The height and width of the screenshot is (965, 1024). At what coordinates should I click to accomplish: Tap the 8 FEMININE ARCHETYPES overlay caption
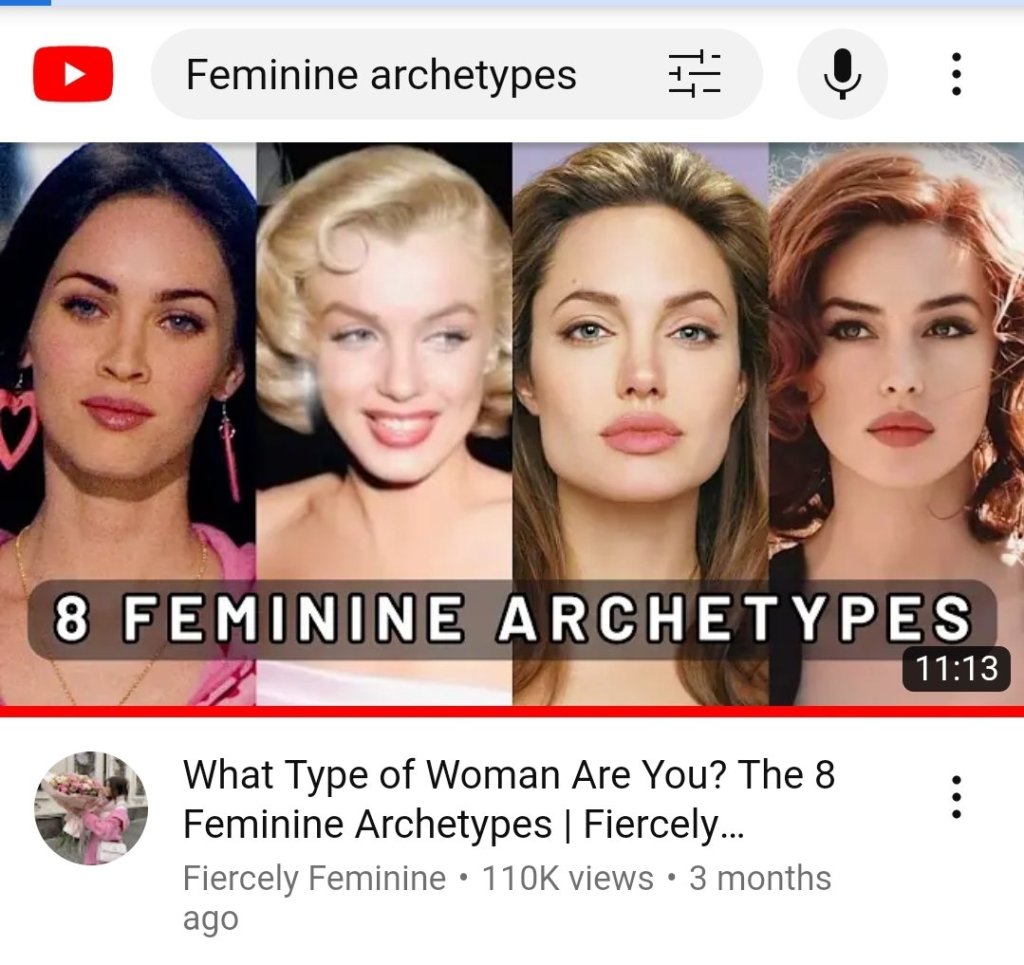(512, 618)
